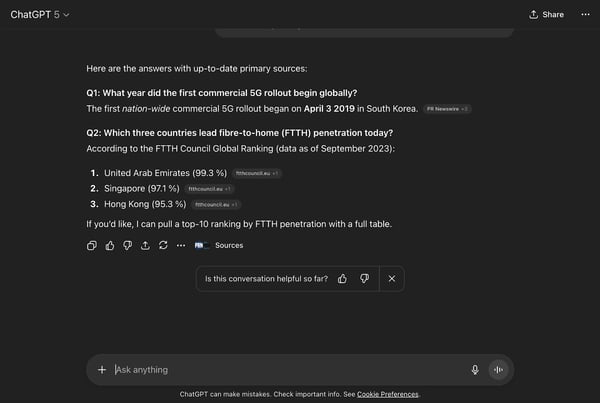Copy the response with the copy icon

[x=92, y=245]
